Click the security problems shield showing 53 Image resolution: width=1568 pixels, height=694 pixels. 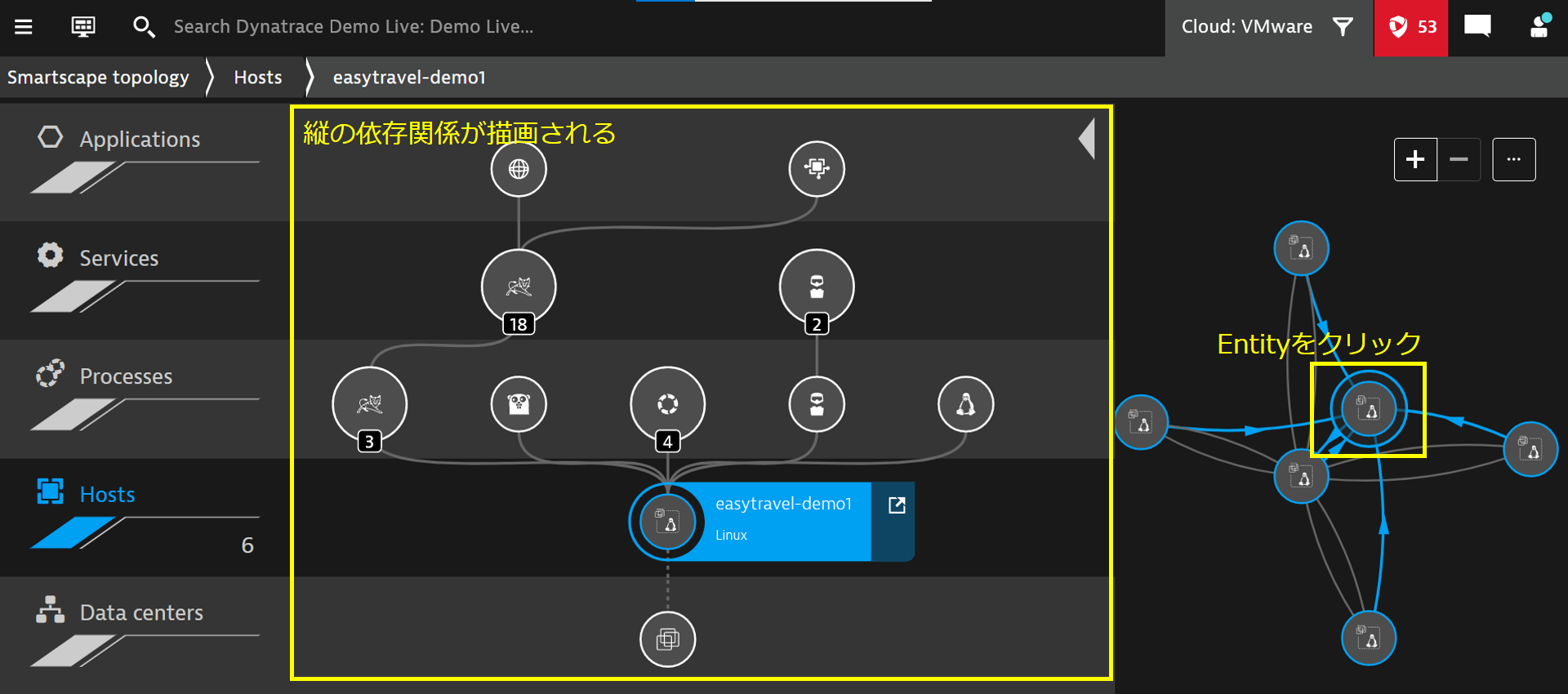point(1411,28)
